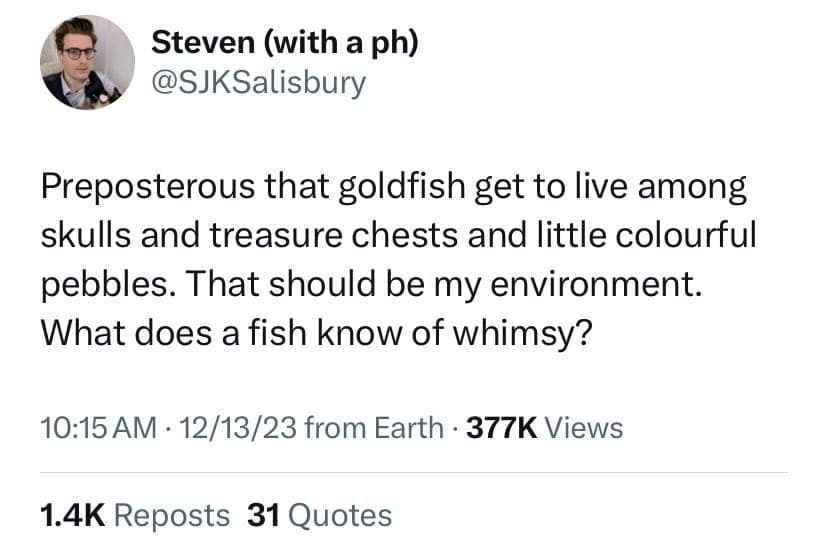
Task: Open the 1.4K Reposts list
Action: (x=134, y=515)
